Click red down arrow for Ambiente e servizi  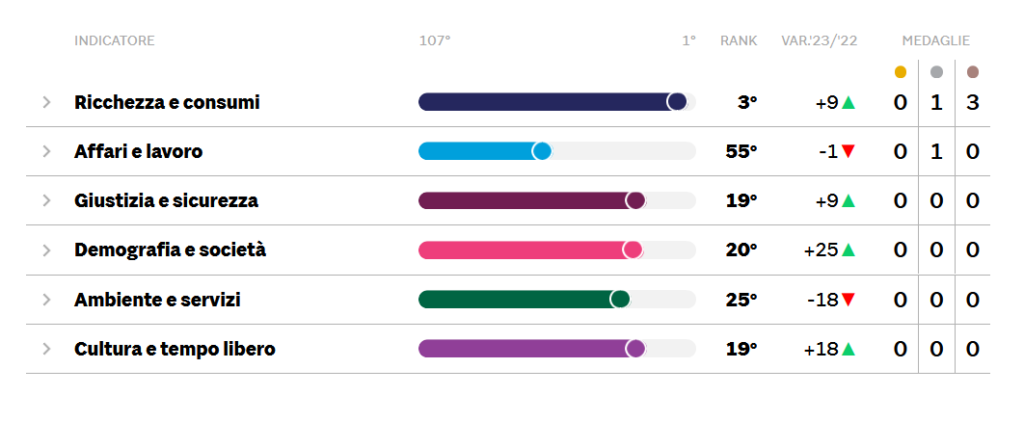[x=848, y=299]
